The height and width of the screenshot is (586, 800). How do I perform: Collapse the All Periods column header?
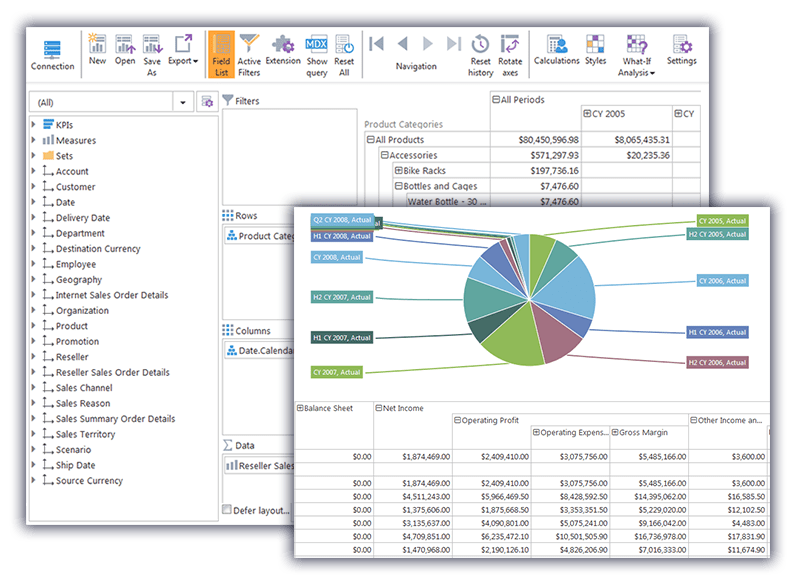pos(496,99)
